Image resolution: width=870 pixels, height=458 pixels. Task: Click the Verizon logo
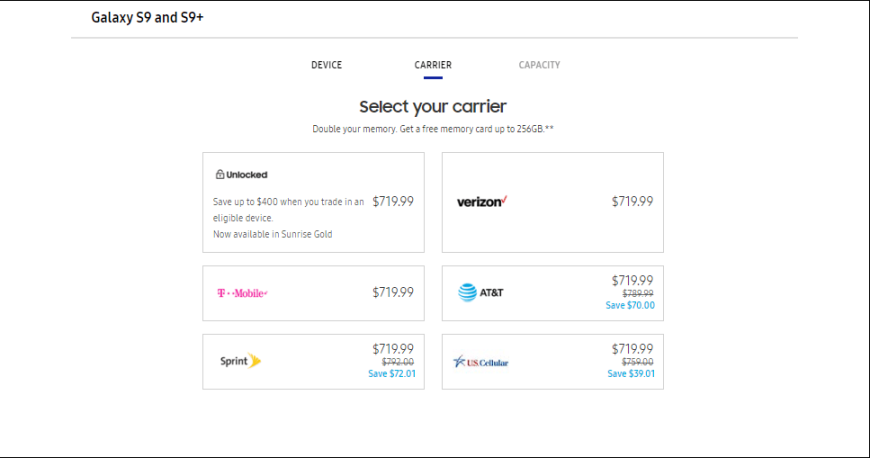(482, 202)
